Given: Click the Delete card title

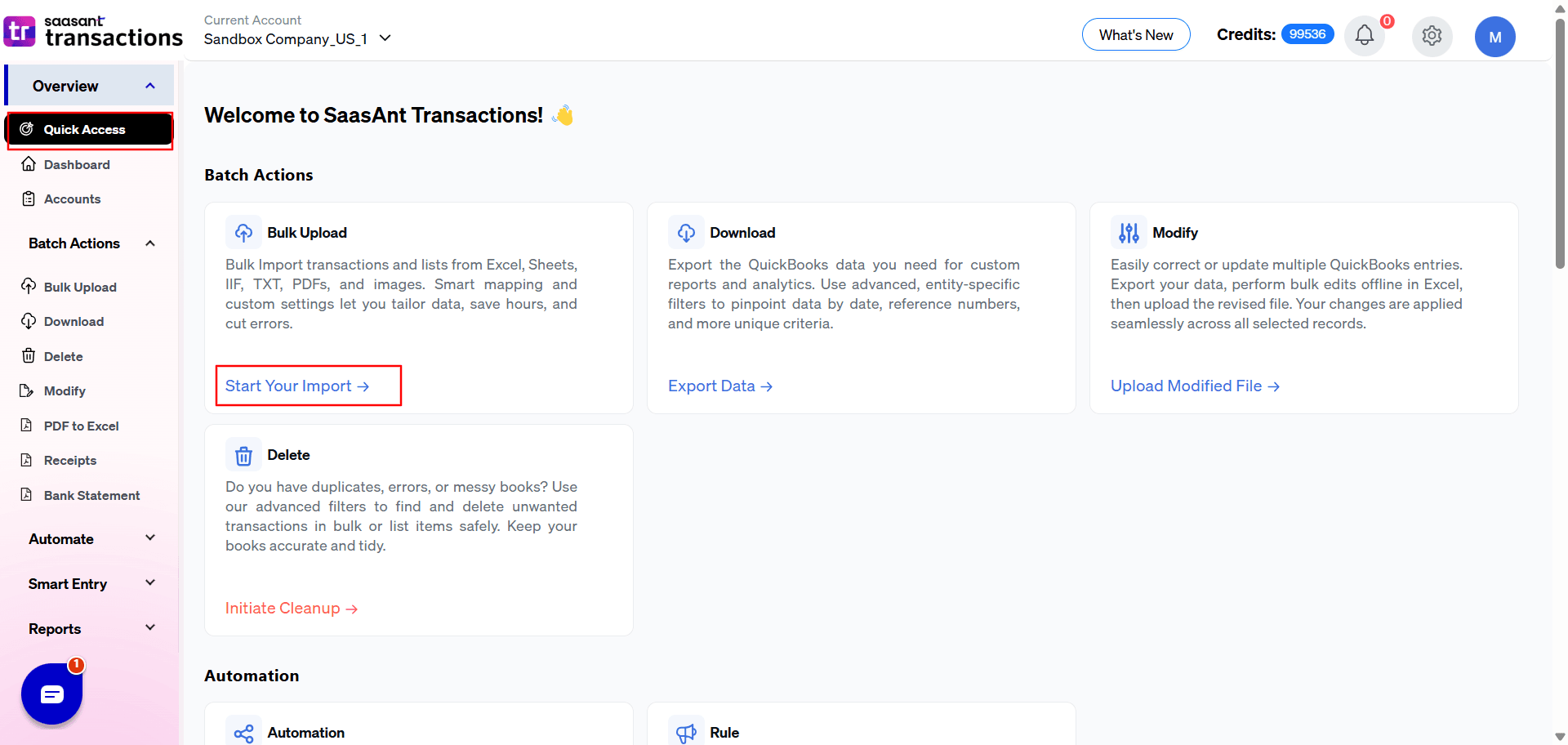Looking at the screenshot, I should [x=288, y=455].
